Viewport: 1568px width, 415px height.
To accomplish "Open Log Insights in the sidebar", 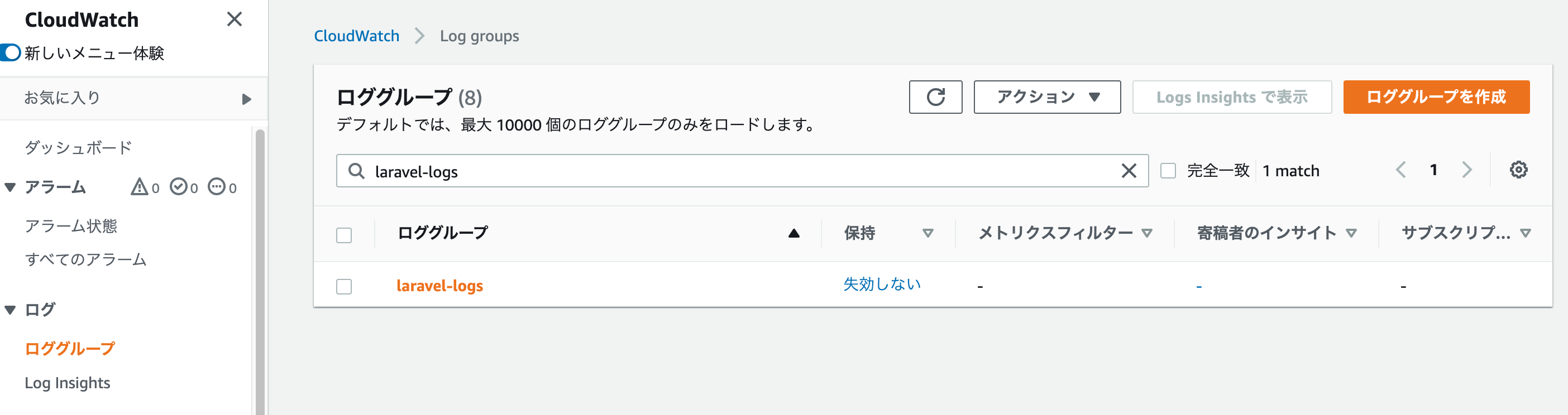I will coord(68,383).
